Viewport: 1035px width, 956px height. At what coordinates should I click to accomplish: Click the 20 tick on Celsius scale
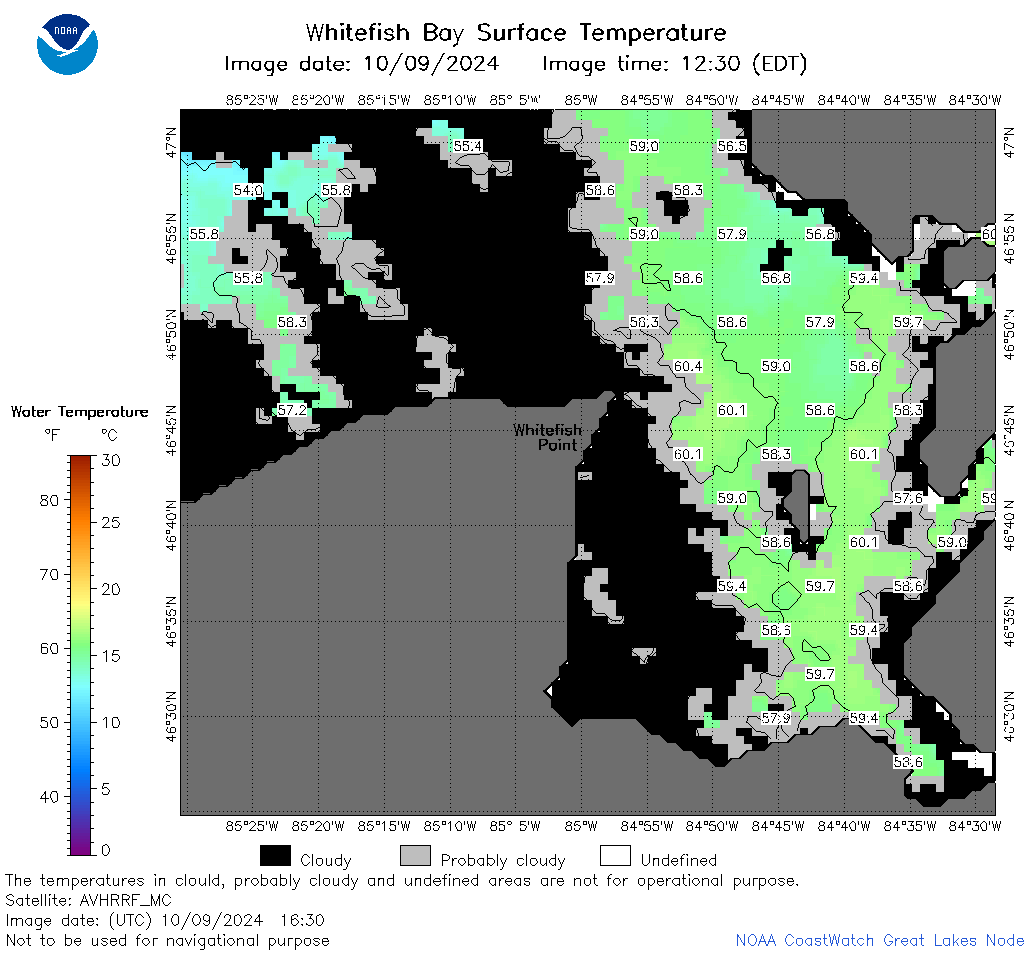click(x=111, y=589)
